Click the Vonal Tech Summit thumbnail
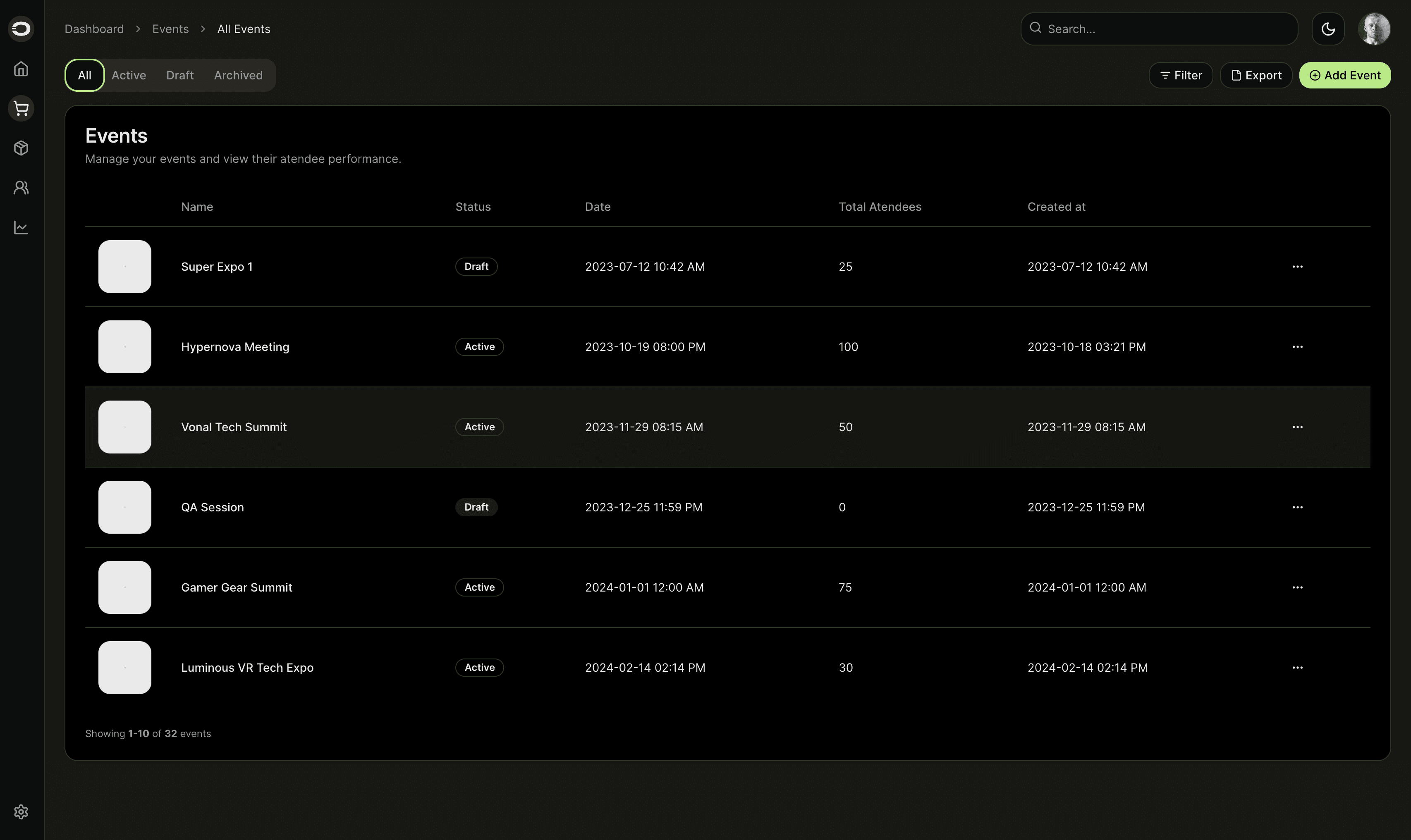 (x=124, y=427)
